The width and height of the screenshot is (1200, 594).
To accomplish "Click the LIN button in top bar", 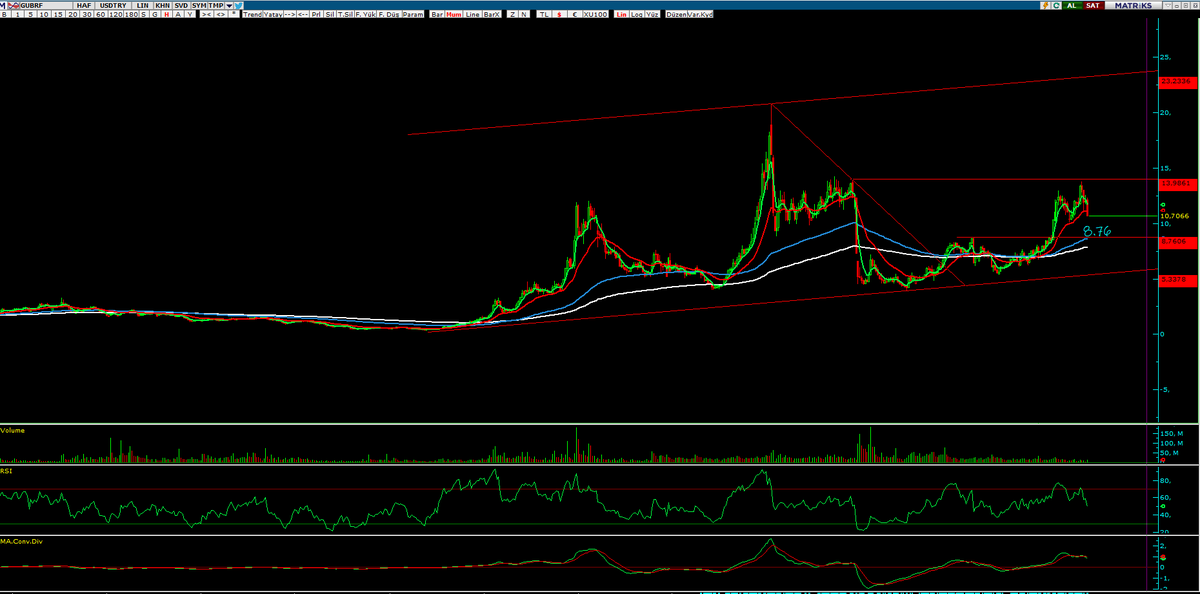I will (142, 6).
